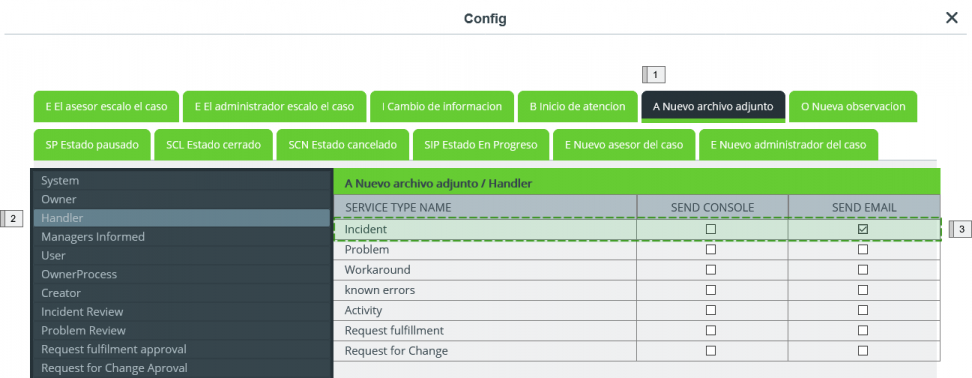972x378 pixels.
Task: Tick Send Console for the Workaround row
Action: (711, 270)
